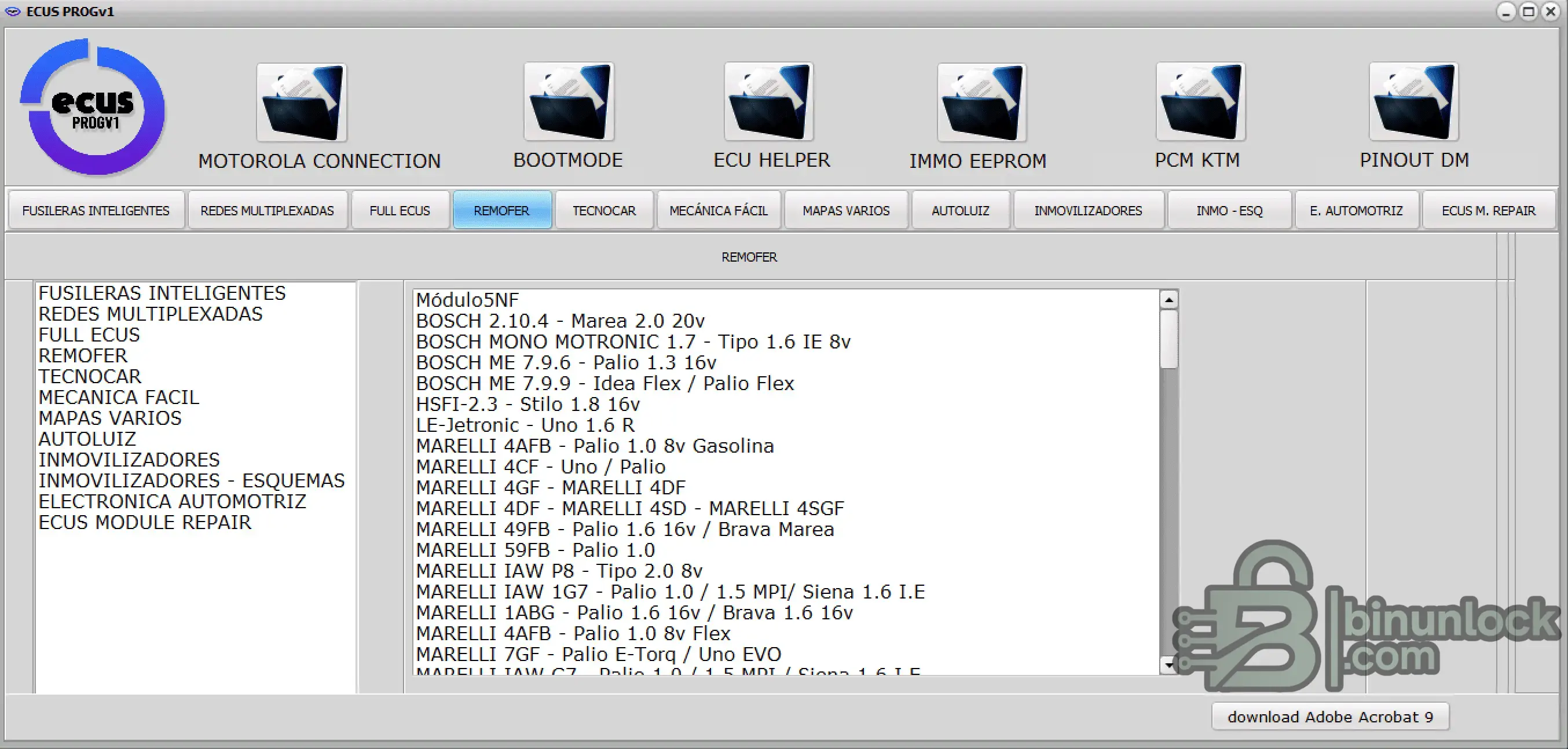Switch to the FUSILERAS INTELIGENTES tab
This screenshot has height=749, width=1568.
point(96,211)
